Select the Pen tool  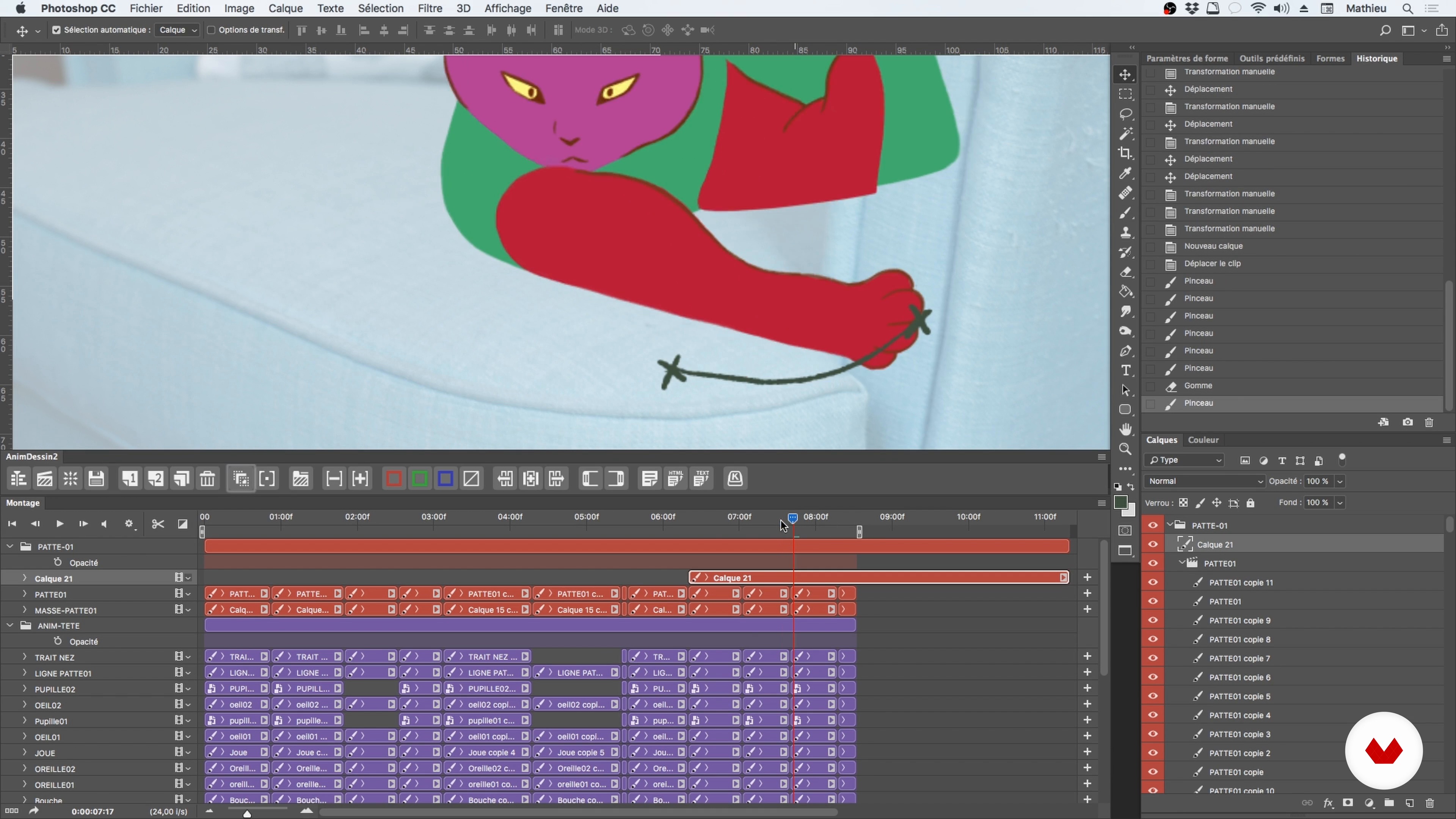click(1125, 351)
